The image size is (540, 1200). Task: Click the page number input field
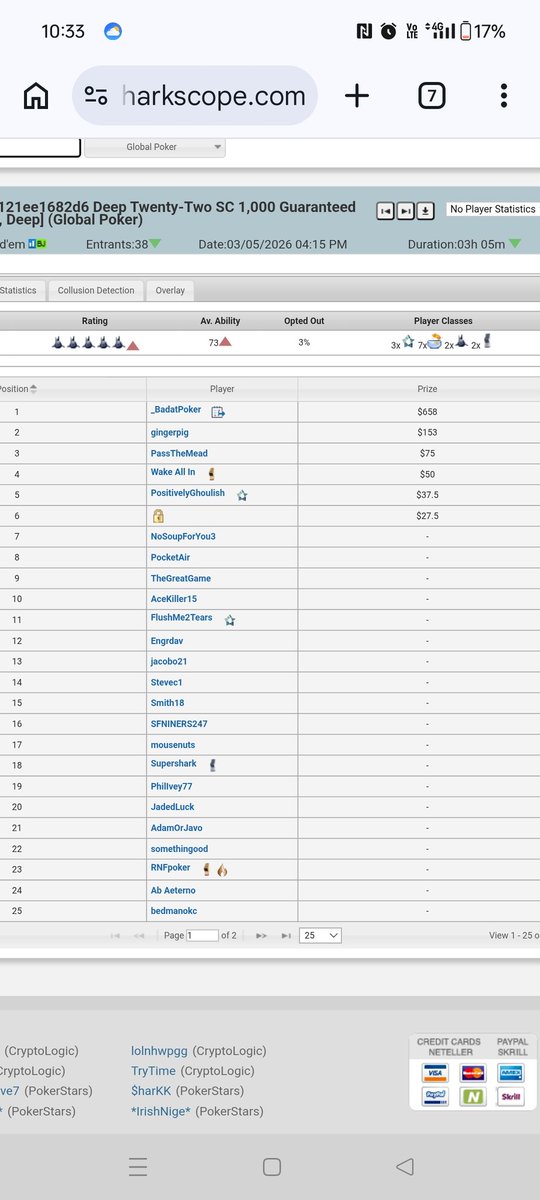click(202, 935)
